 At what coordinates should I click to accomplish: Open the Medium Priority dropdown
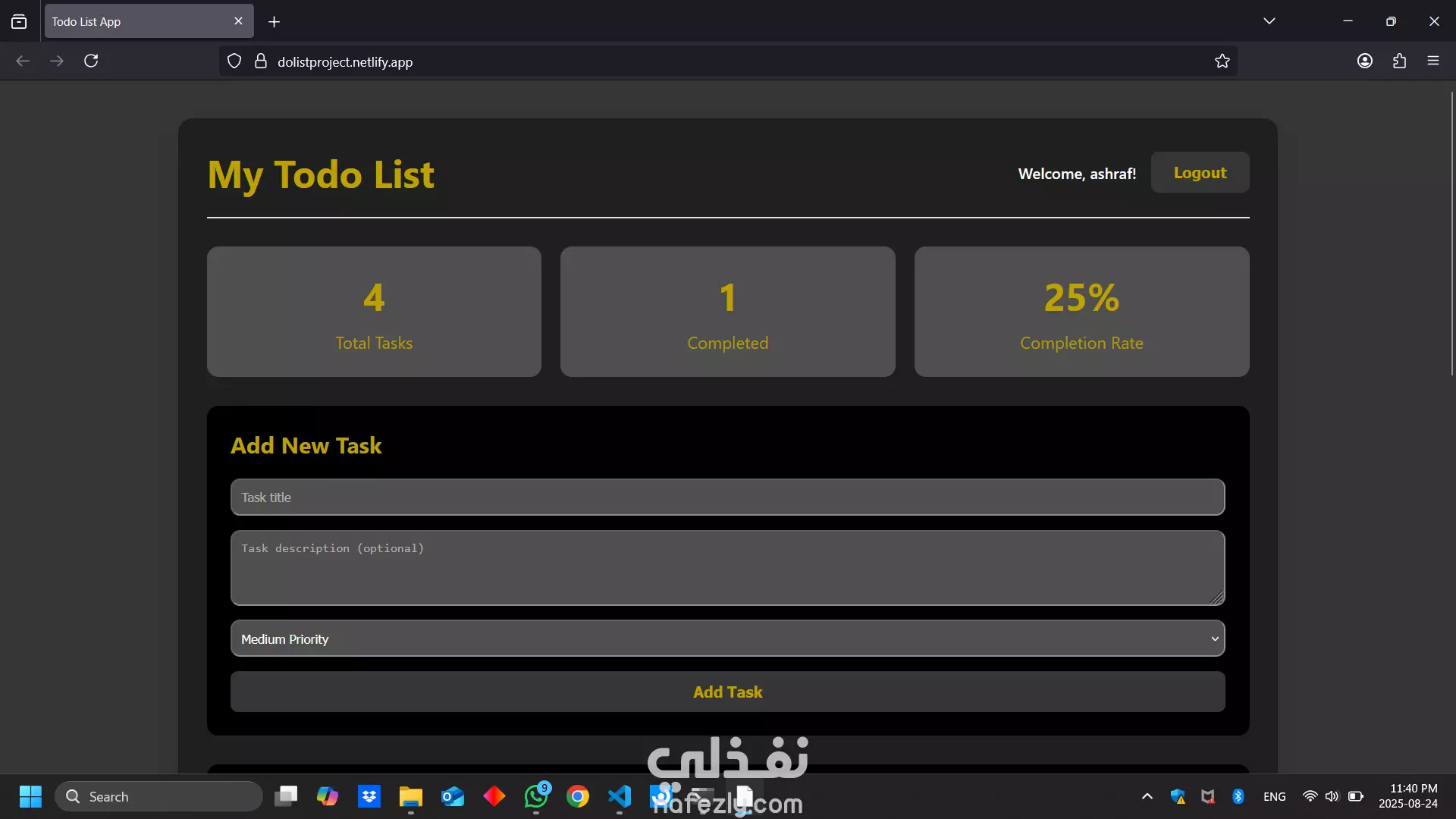click(x=727, y=639)
